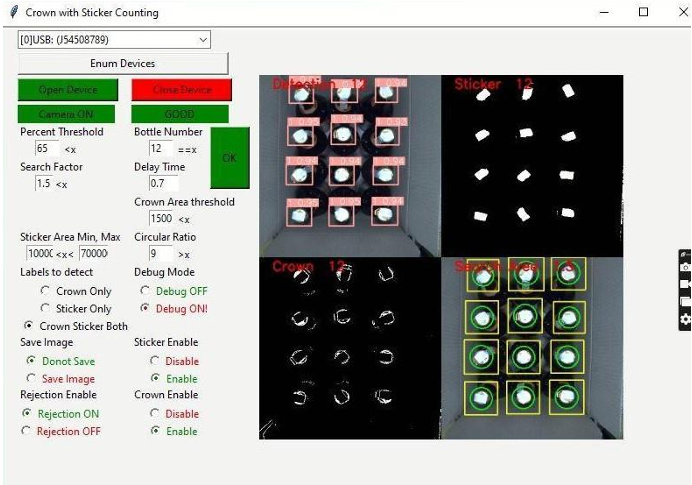Viewport: 692px width, 485px height.
Task: Click the green Open Device button
Action: pyautogui.click(x=68, y=90)
